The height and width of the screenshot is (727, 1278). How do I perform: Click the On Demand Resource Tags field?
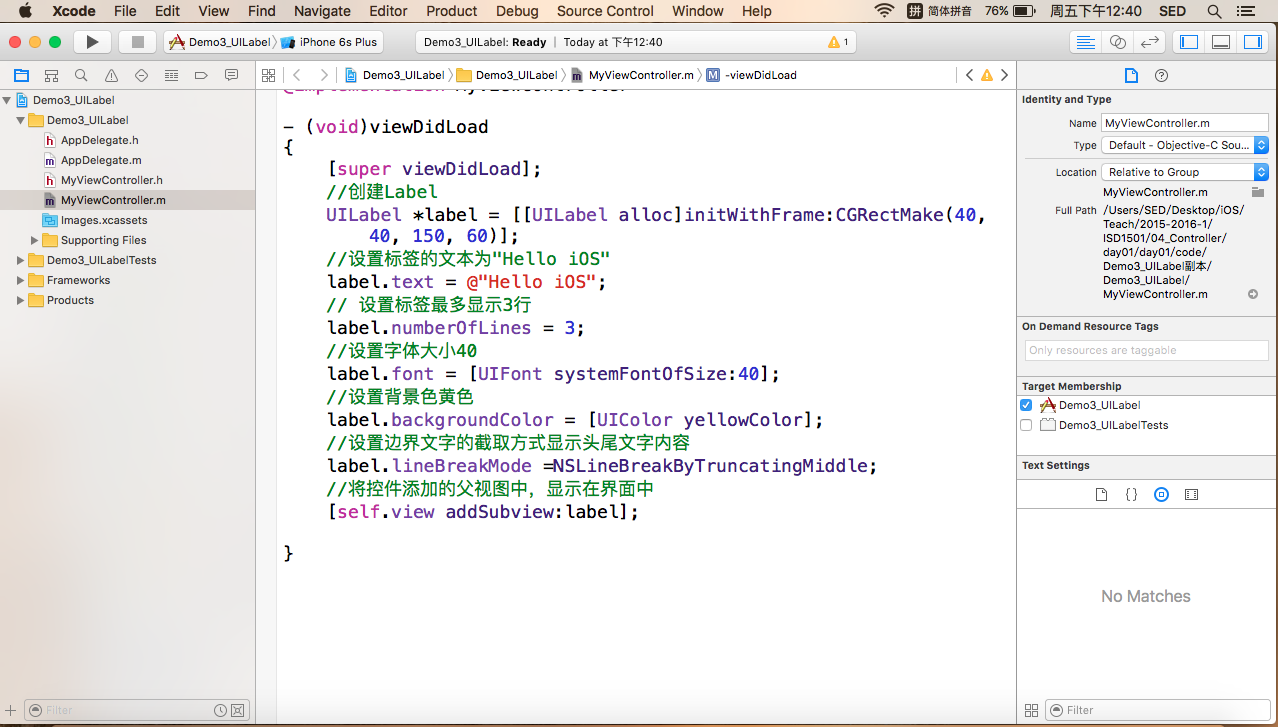pos(1147,350)
